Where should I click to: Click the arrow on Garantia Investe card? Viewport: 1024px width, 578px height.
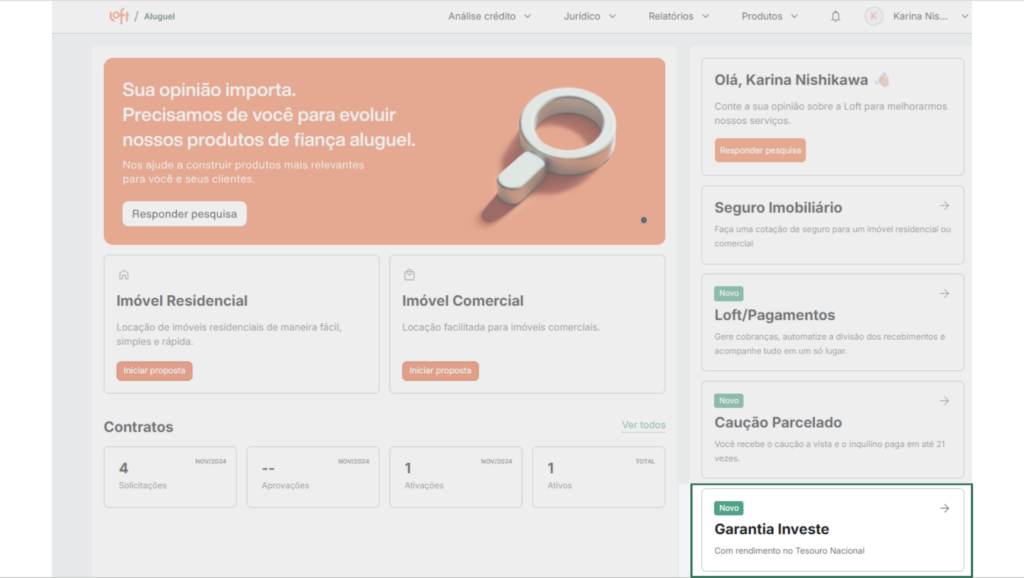tap(944, 509)
